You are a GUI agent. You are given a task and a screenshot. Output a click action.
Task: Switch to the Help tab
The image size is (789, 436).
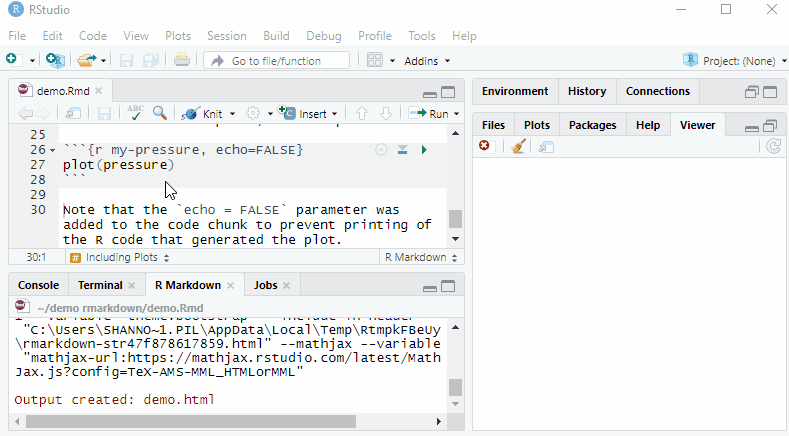pos(648,125)
